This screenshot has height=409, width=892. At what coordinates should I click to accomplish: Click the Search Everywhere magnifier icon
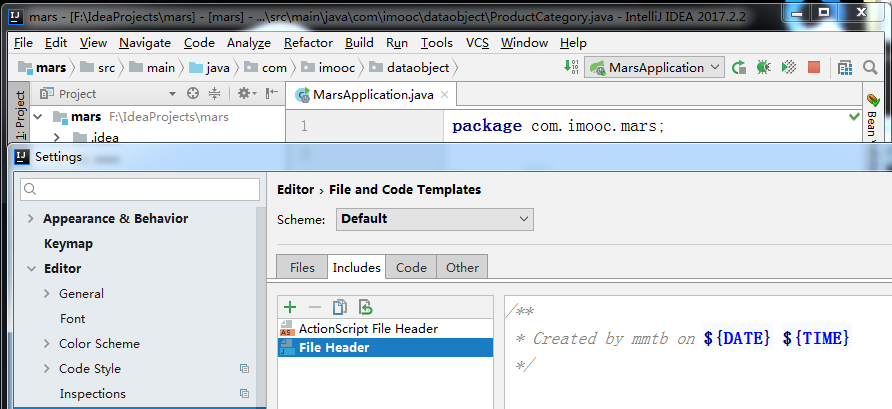click(870, 68)
